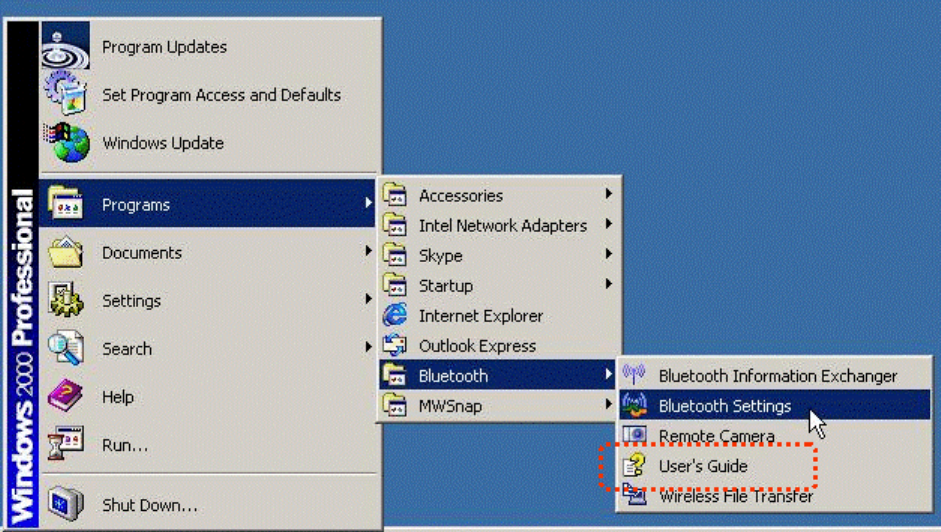This screenshot has height=532, width=941.
Task: Open Program Updates from Start menu
Action: [209, 47]
